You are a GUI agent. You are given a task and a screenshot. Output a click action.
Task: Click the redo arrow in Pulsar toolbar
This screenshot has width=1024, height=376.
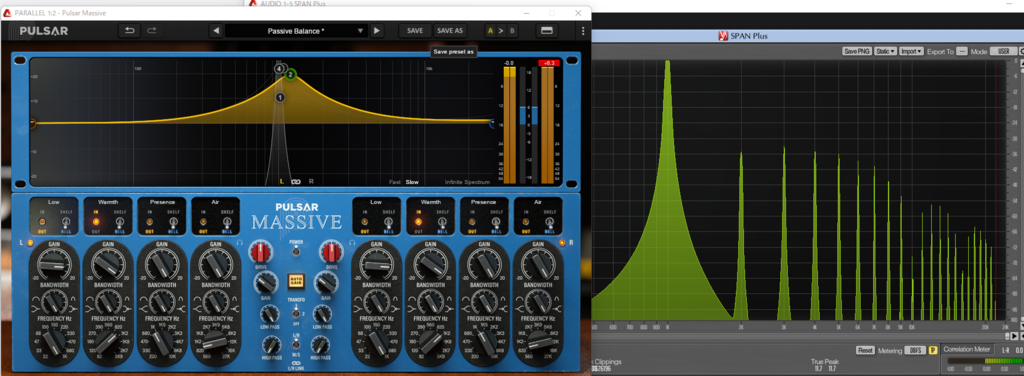[152, 31]
